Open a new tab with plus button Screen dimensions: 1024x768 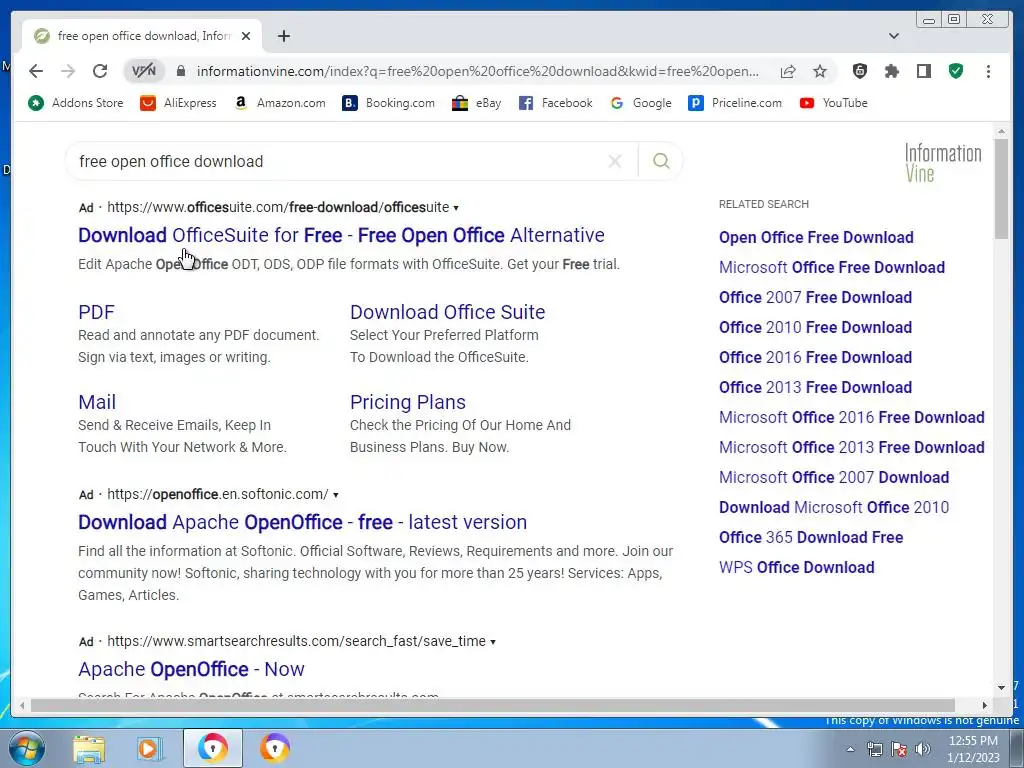pos(283,36)
